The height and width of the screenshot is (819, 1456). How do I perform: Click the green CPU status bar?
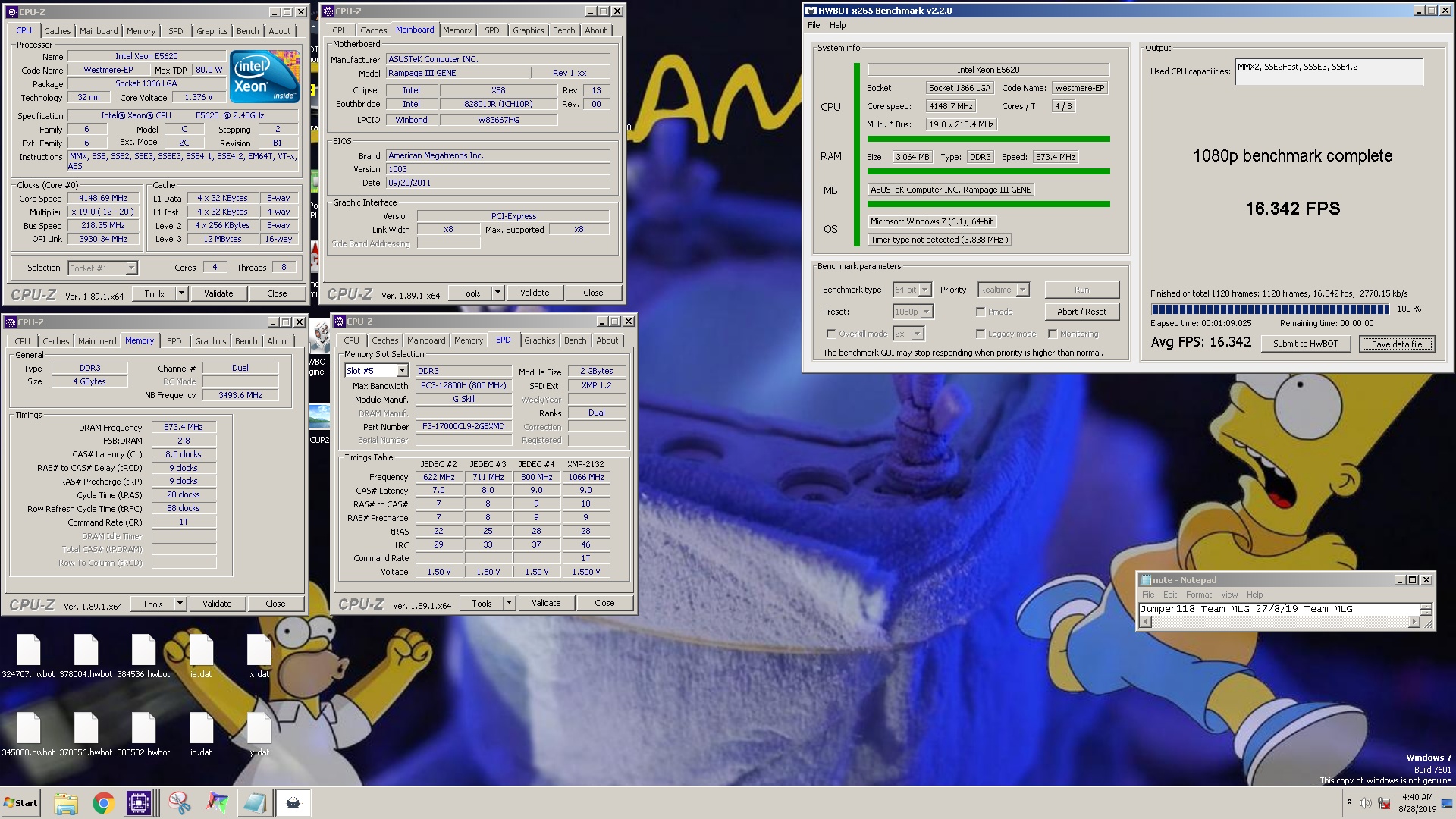point(988,139)
